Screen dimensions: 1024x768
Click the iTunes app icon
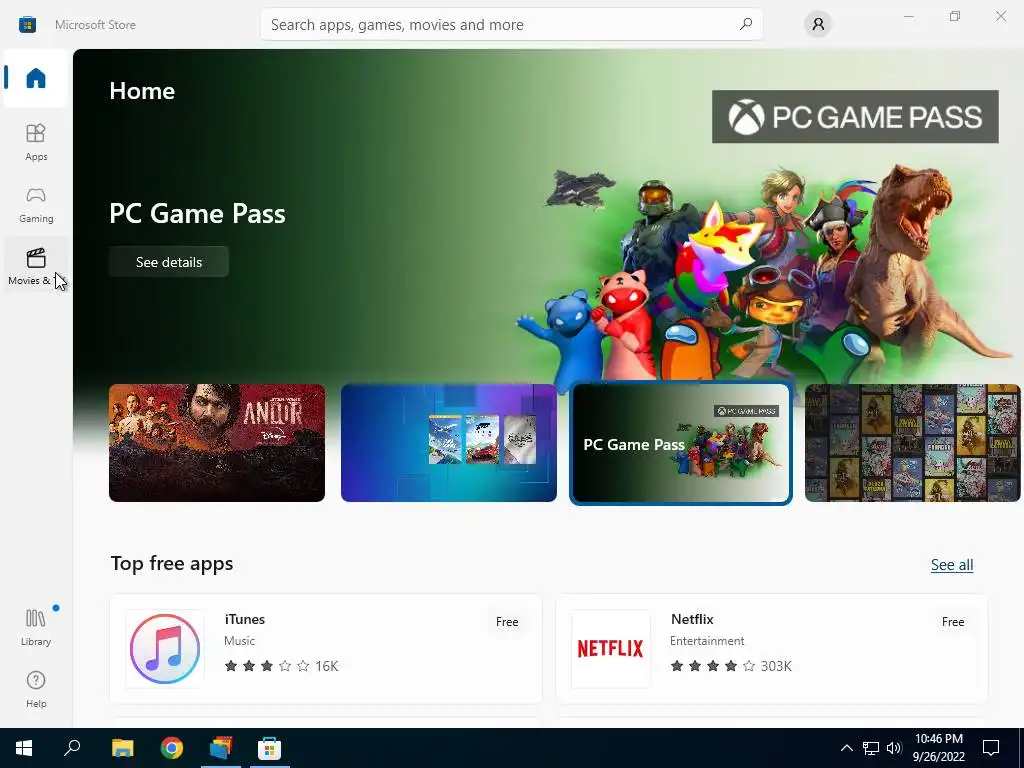(x=165, y=648)
